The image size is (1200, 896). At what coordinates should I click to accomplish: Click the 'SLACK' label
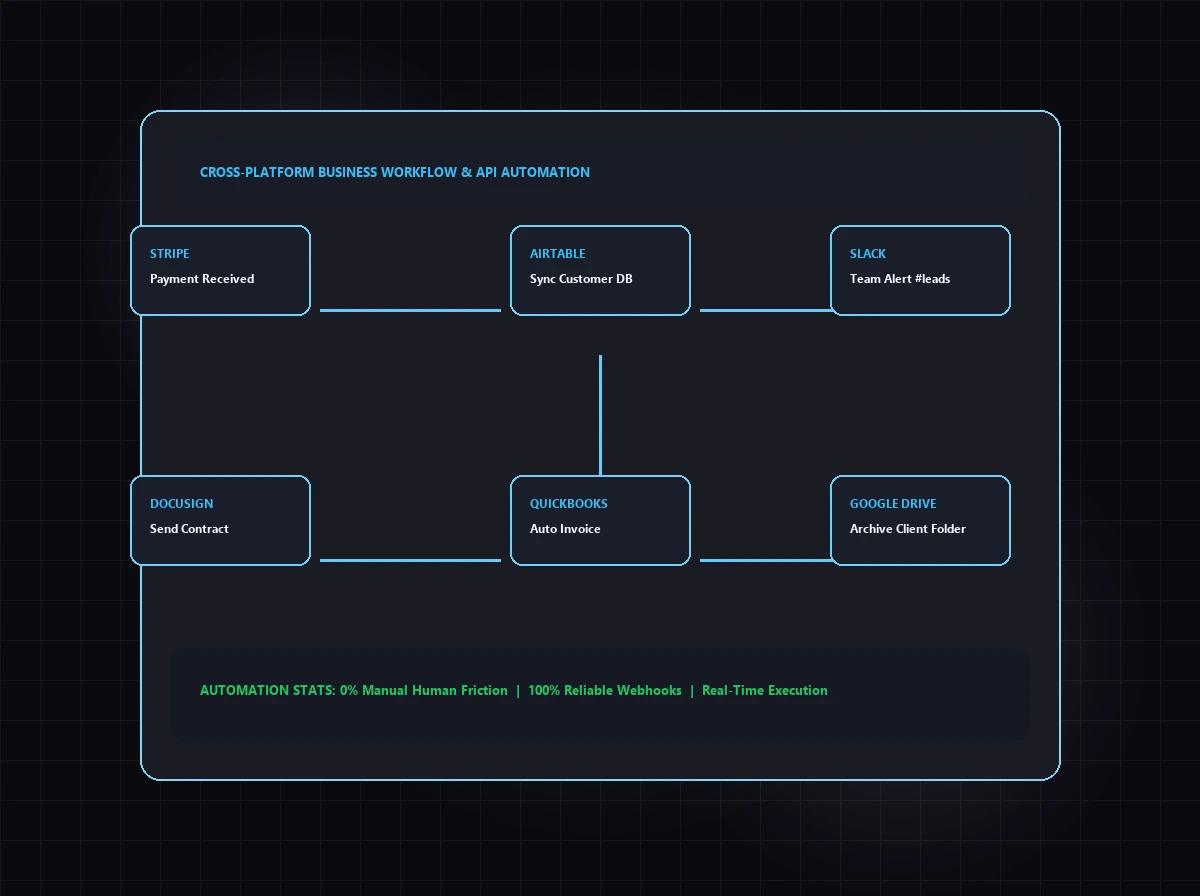pyautogui.click(x=868, y=254)
